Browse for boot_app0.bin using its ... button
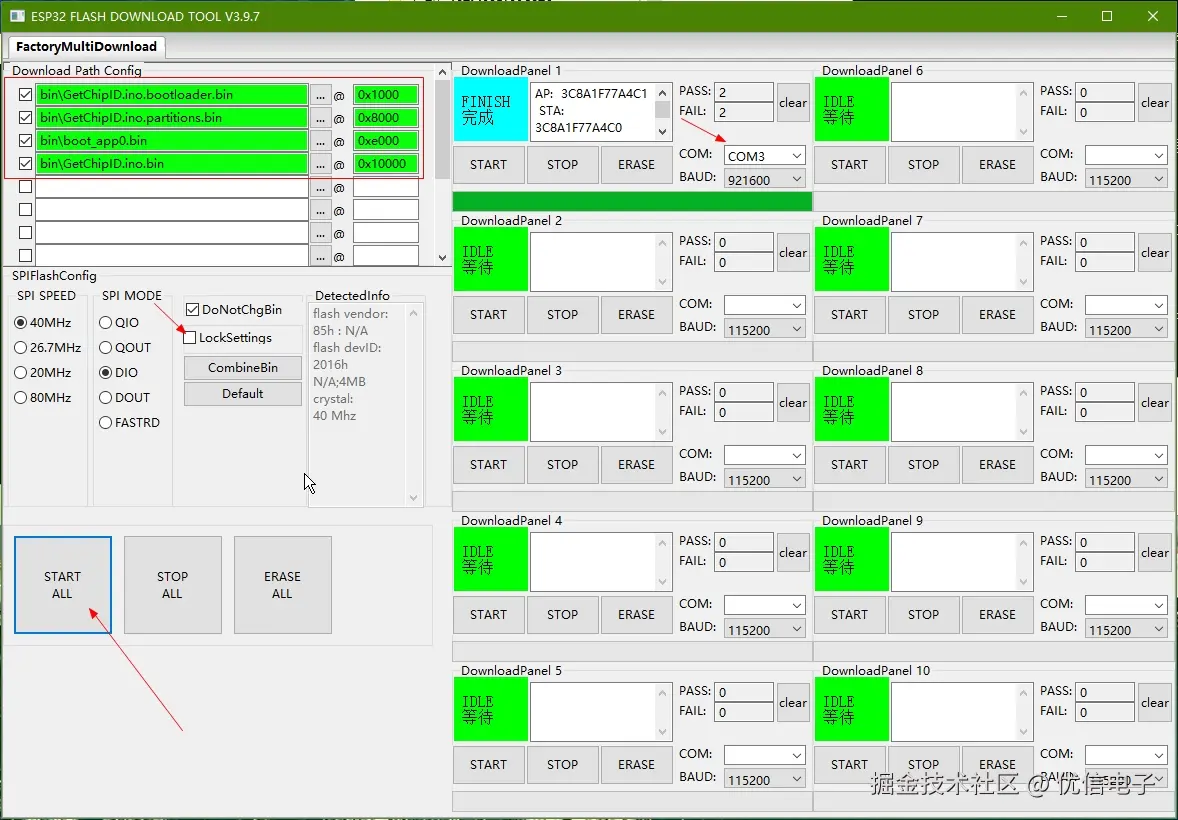 pos(321,141)
